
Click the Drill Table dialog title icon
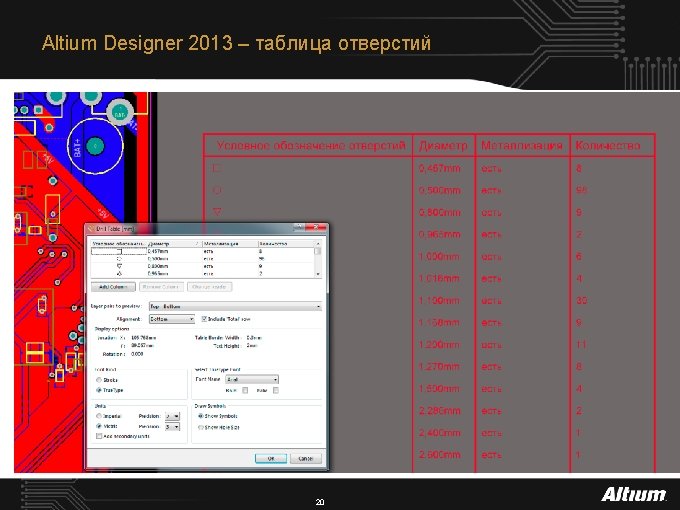click(91, 229)
